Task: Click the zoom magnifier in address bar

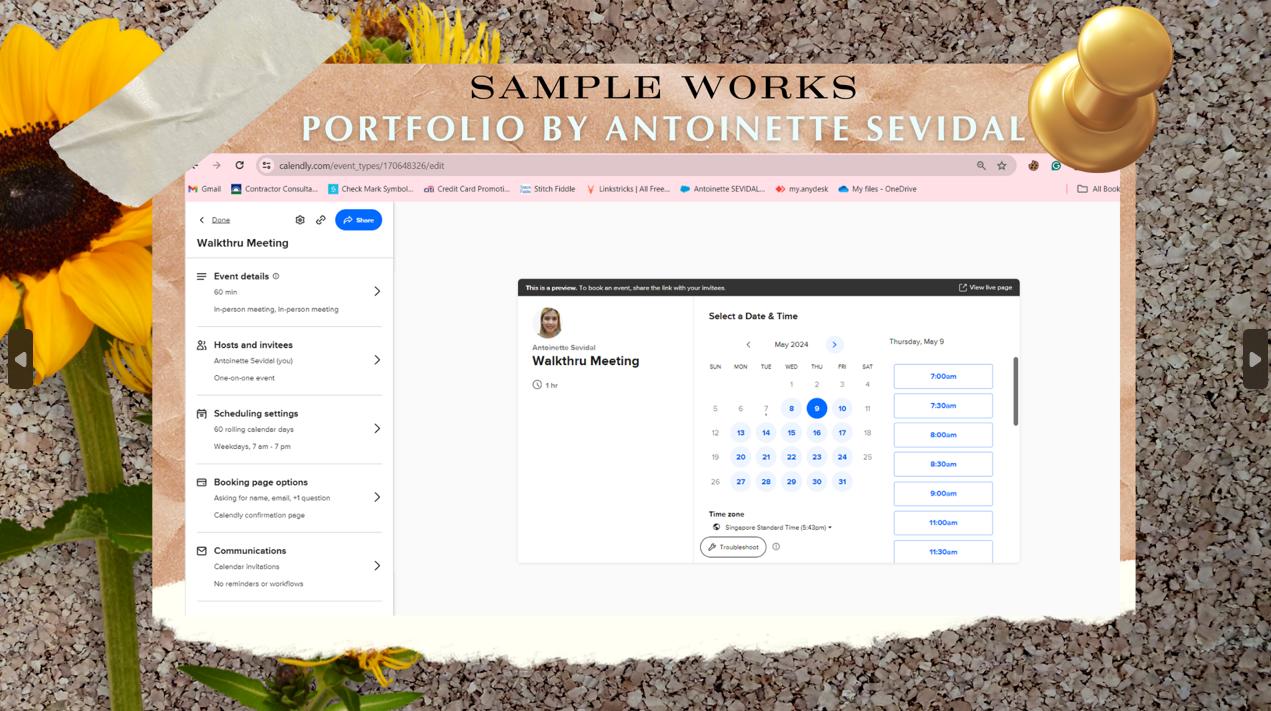Action: (x=981, y=166)
